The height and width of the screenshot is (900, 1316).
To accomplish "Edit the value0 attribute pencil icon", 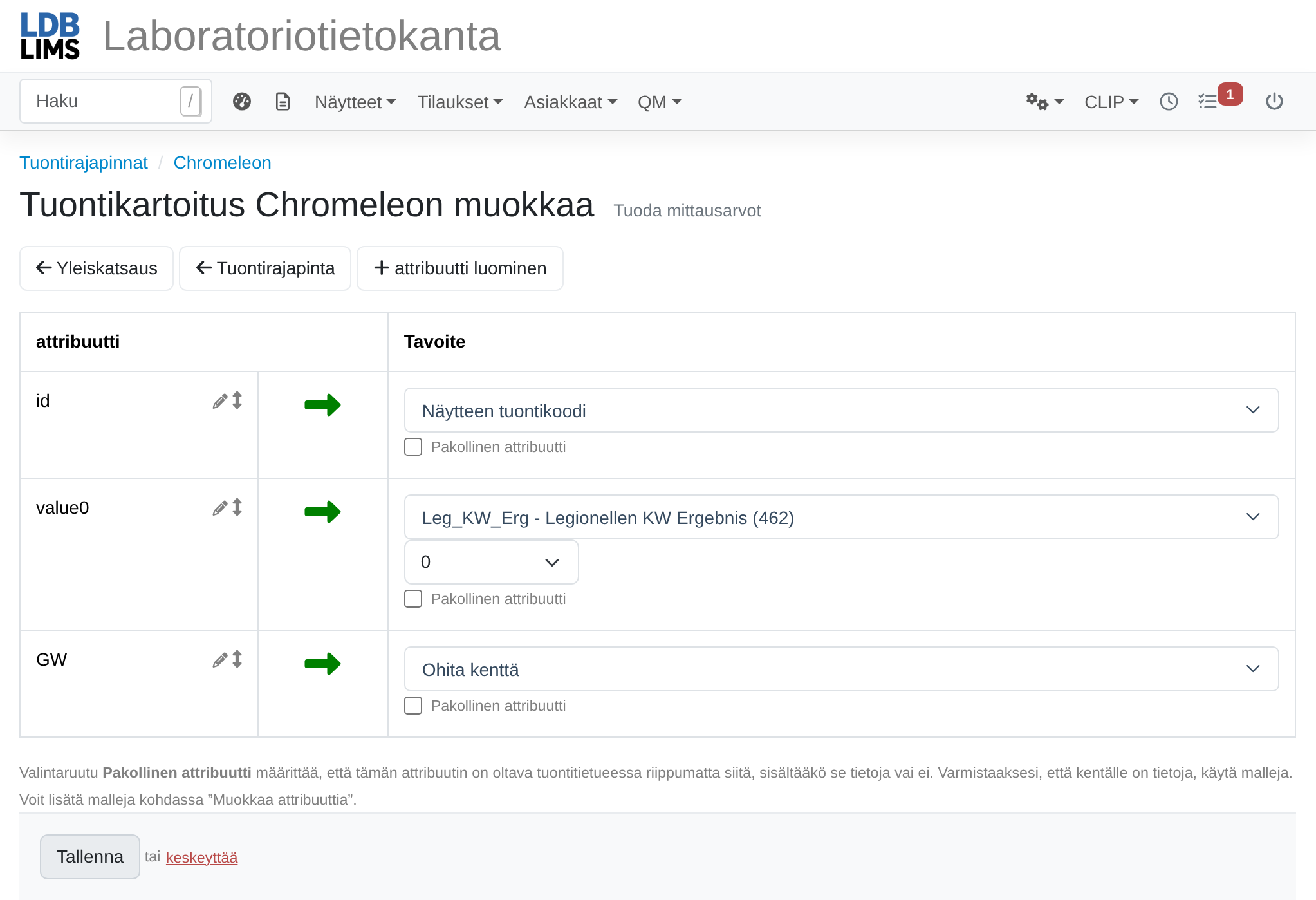I will point(220,508).
